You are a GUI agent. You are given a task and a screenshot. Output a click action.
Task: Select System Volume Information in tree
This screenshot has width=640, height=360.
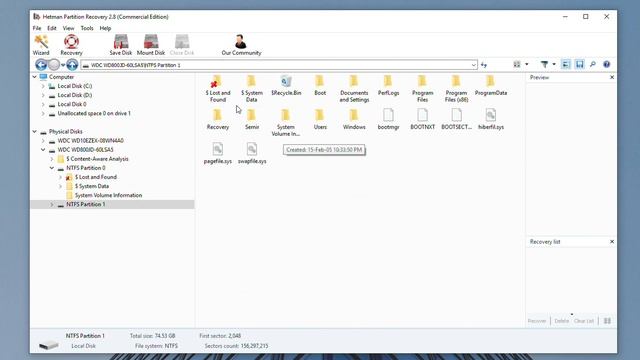pyautogui.click(x=108, y=195)
